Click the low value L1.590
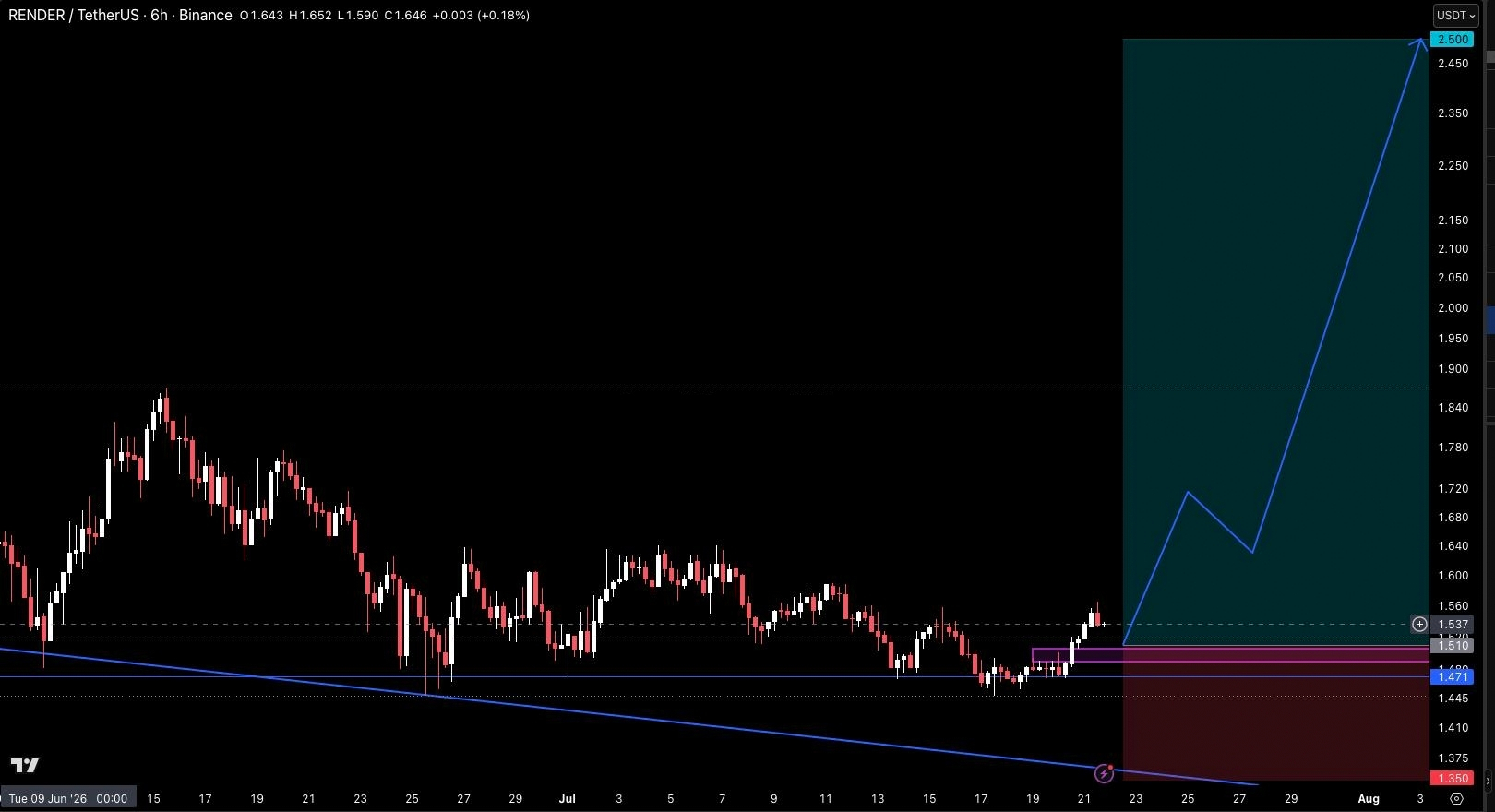This screenshot has width=1495, height=812. [358, 16]
